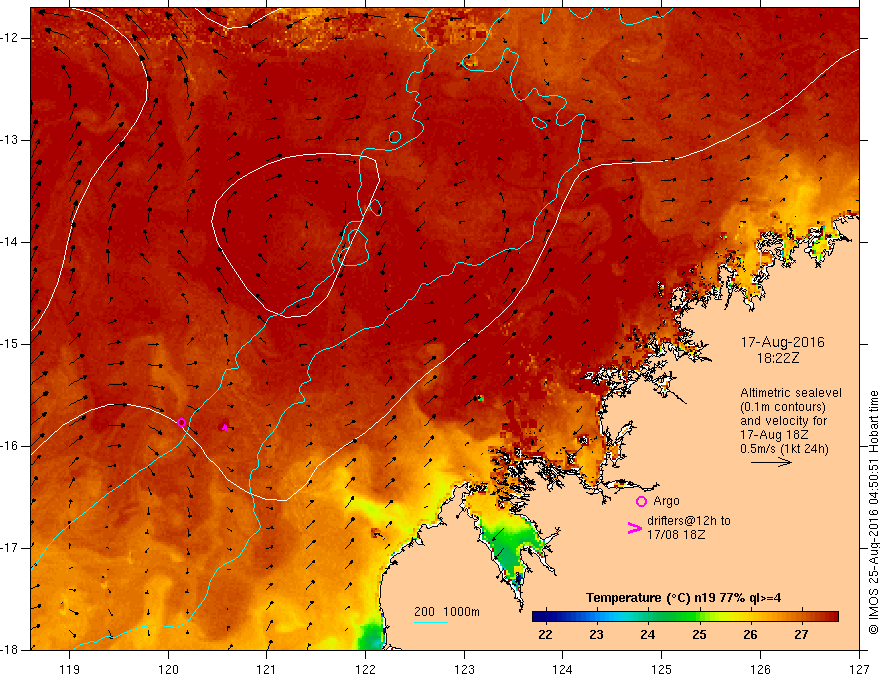Image resolution: width=880 pixels, height=680 pixels.
Task: Click the Argo legend circle symbol
Action: (x=641, y=501)
